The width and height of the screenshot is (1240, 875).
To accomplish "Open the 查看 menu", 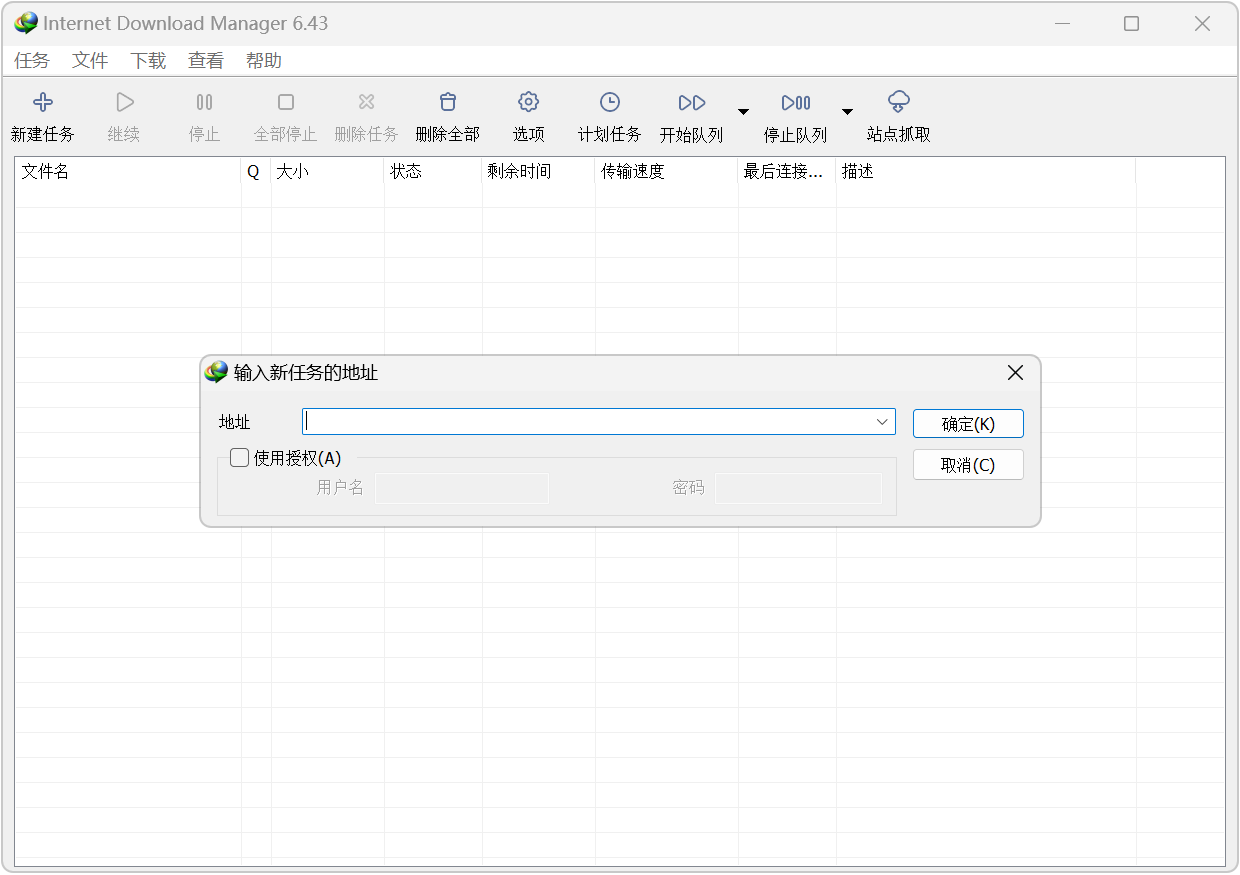I will pos(206,61).
